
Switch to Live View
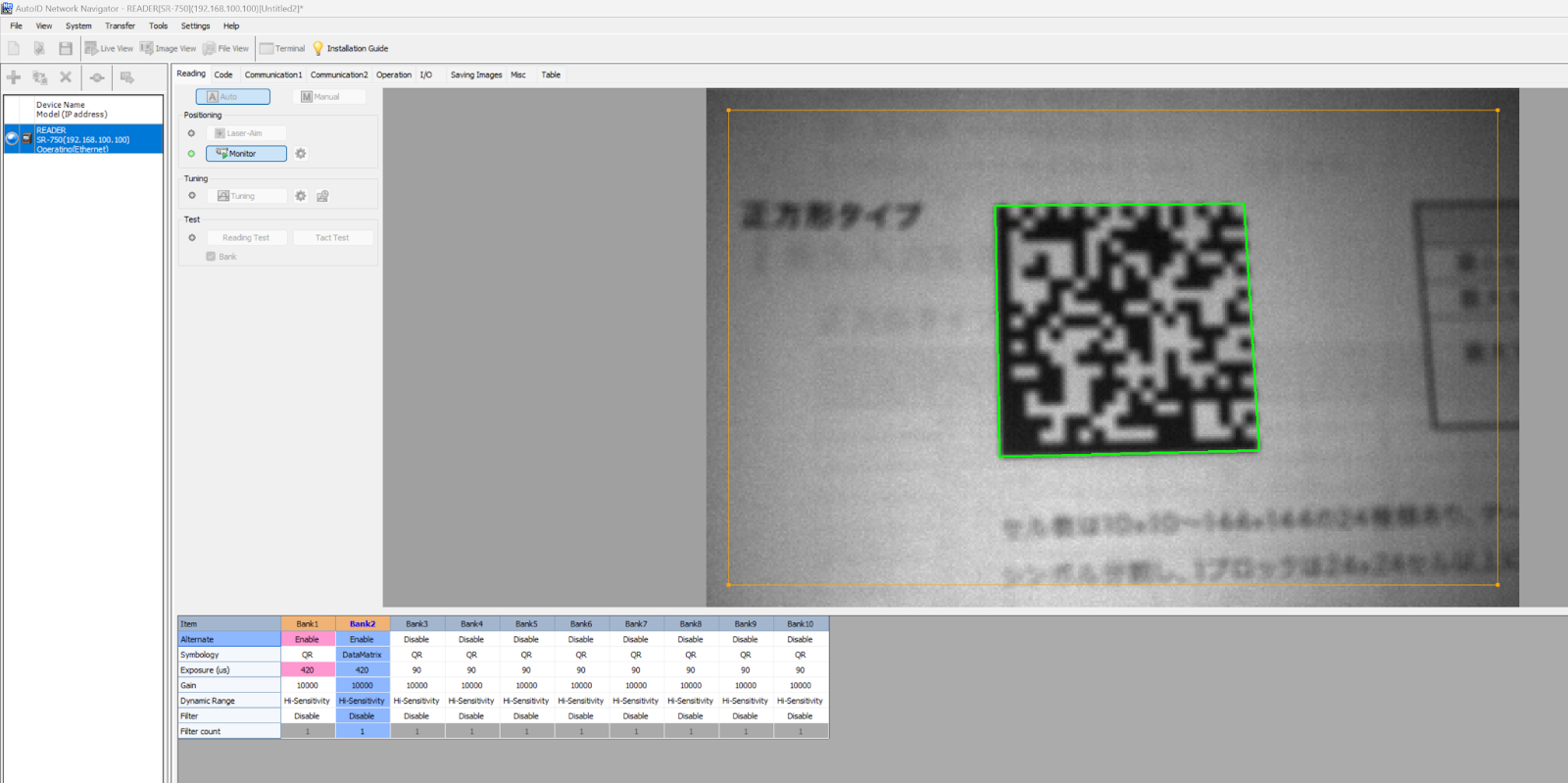tap(109, 48)
